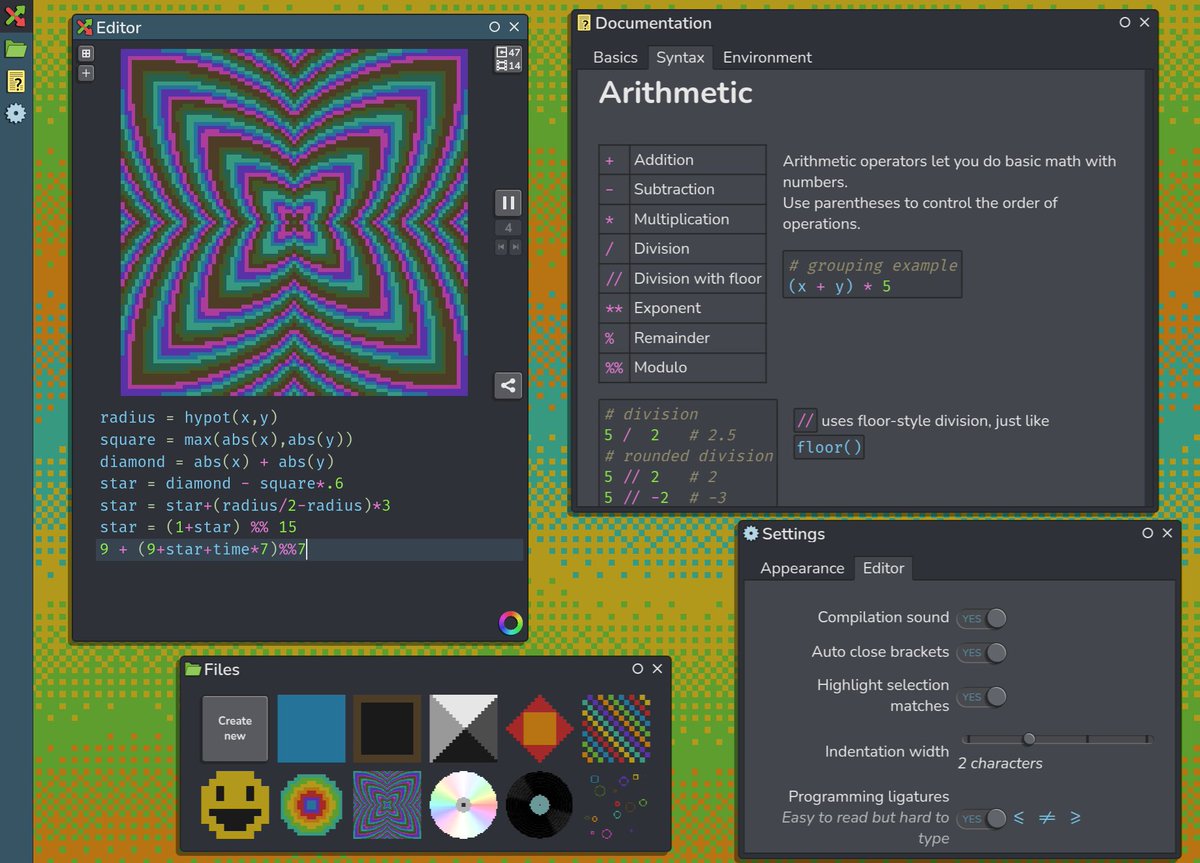
Task: Click the grouping example code block
Action: click(x=872, y=275)
